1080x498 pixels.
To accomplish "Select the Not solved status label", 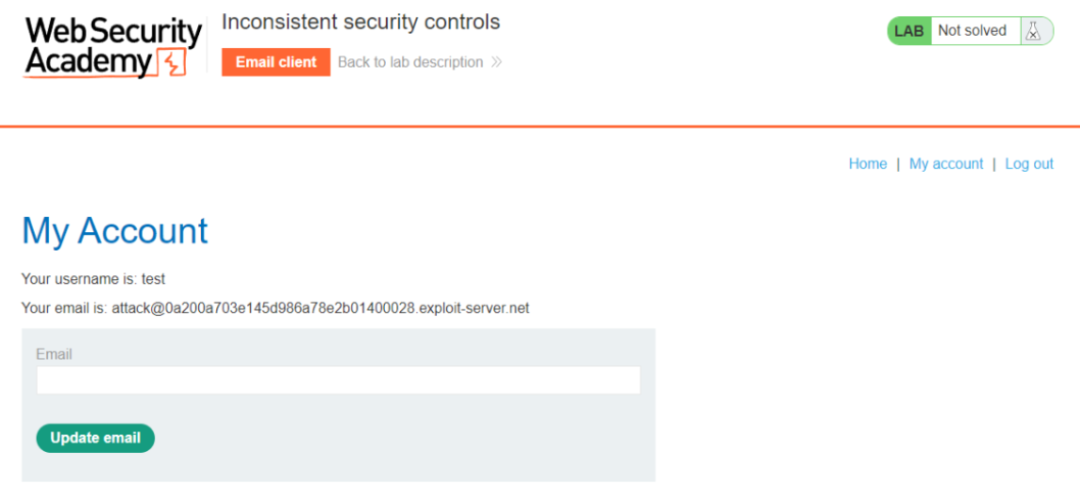I will point(972,31).
